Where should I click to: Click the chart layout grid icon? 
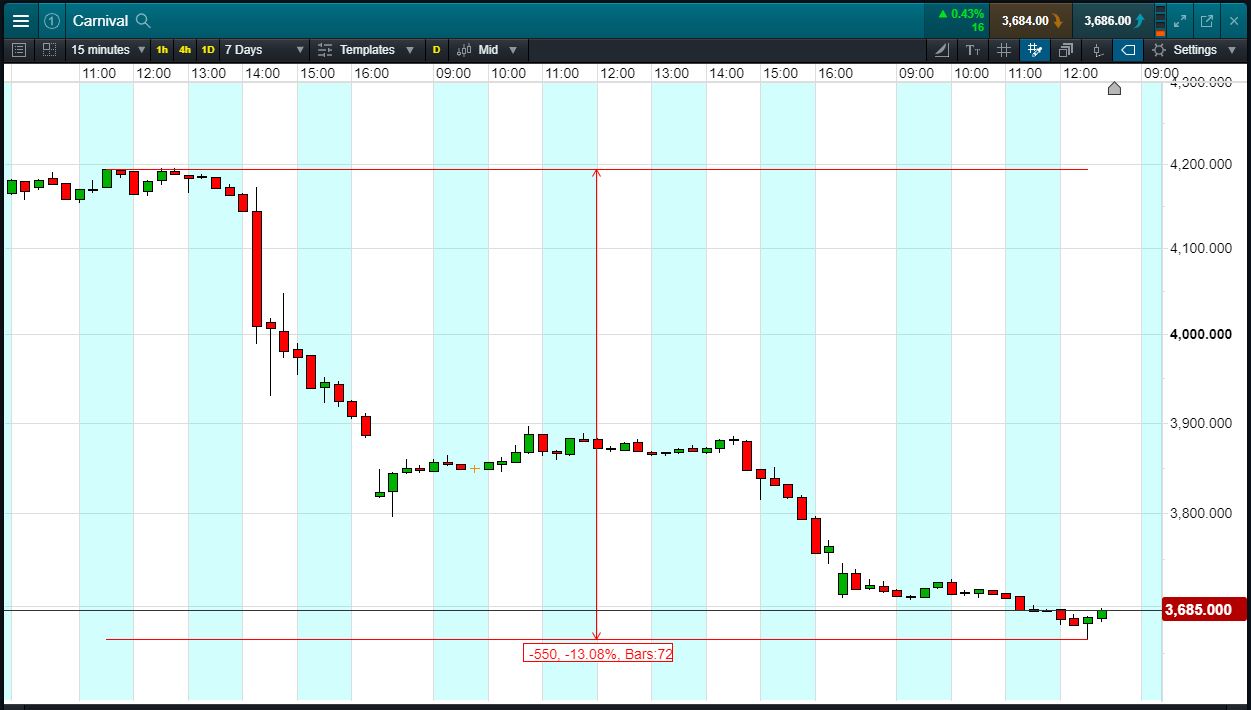tap(49, 49)
